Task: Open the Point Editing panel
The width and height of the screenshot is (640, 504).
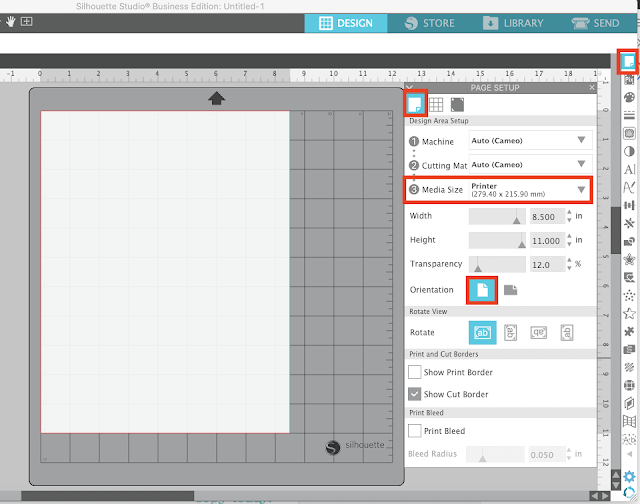Action: [629, 187]
